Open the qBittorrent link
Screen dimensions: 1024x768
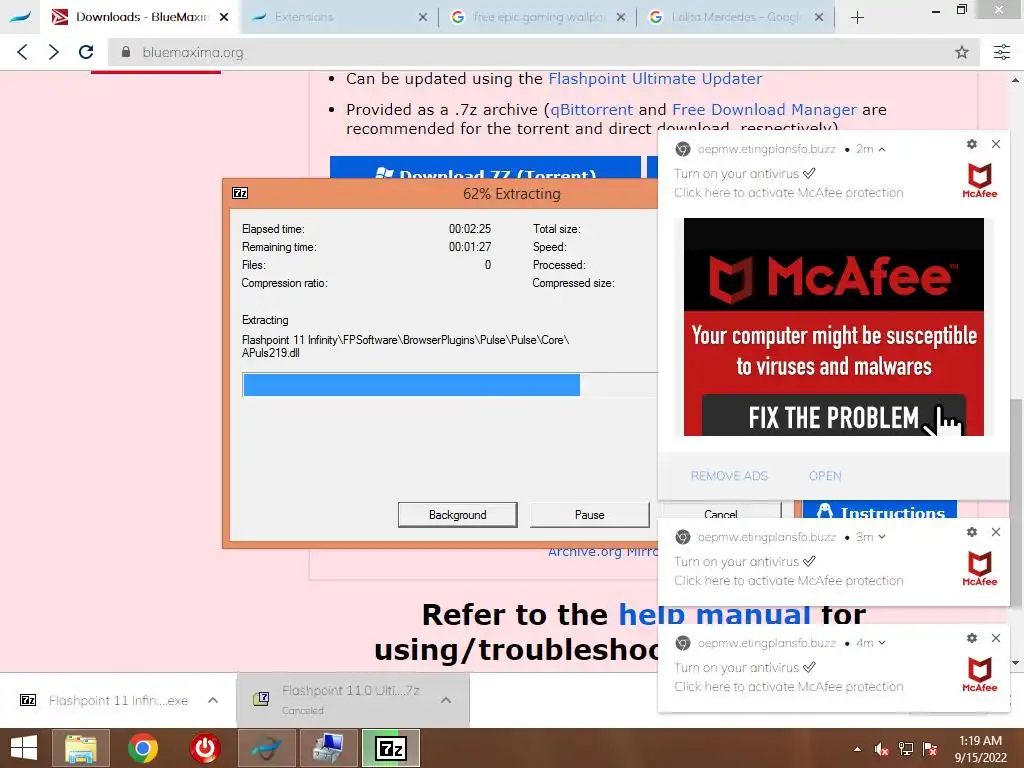[592, 110]
